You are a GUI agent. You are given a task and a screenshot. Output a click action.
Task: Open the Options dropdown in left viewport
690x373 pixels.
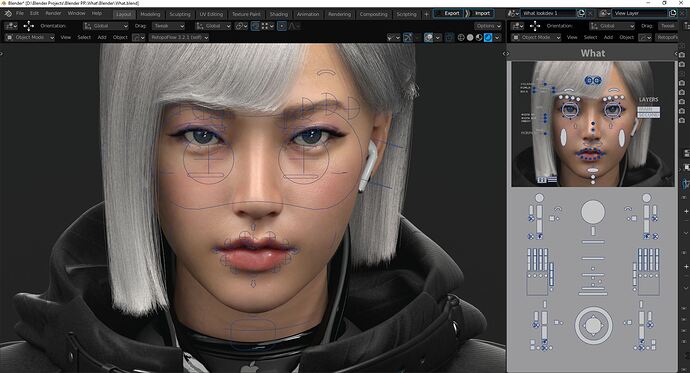coord(488,26)
